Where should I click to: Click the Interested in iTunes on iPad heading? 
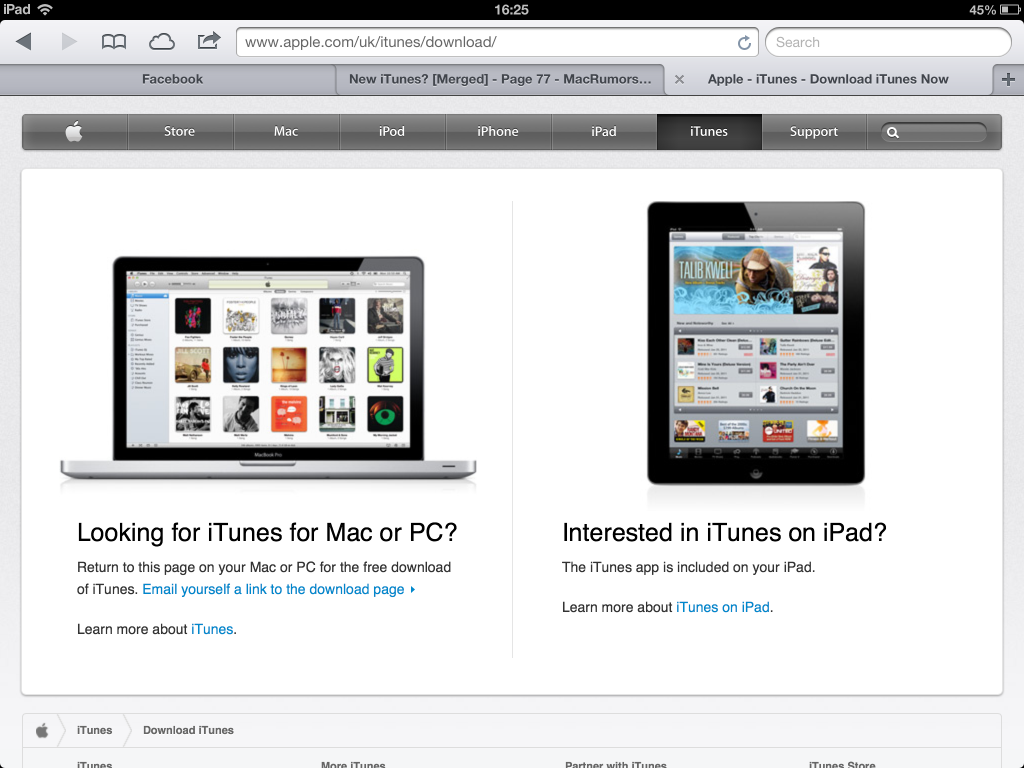click(x=724, y=532)
